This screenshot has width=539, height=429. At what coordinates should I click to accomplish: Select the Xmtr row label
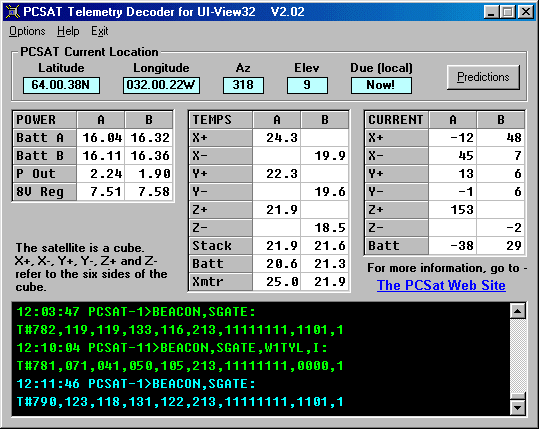[x=221, y=282]
